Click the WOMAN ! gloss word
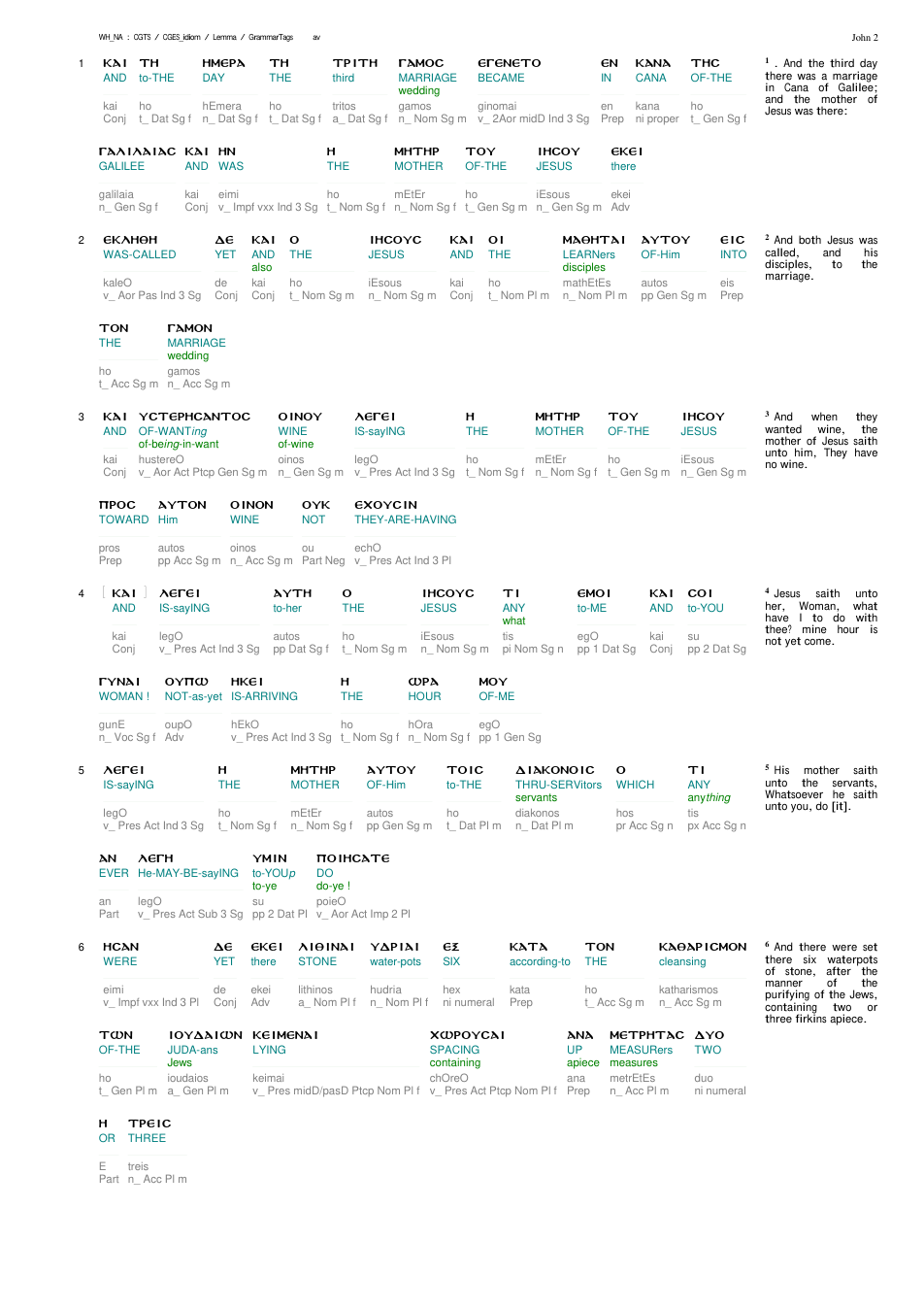Image resolution: width=924 pixels, height=1309 pixels. pos(123,696)
